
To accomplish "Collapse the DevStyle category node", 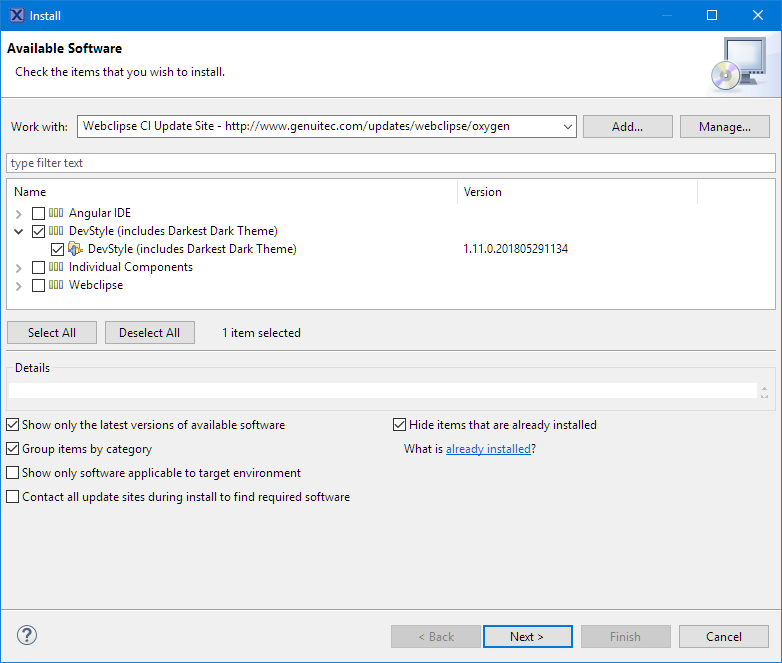I will (19, 231).
